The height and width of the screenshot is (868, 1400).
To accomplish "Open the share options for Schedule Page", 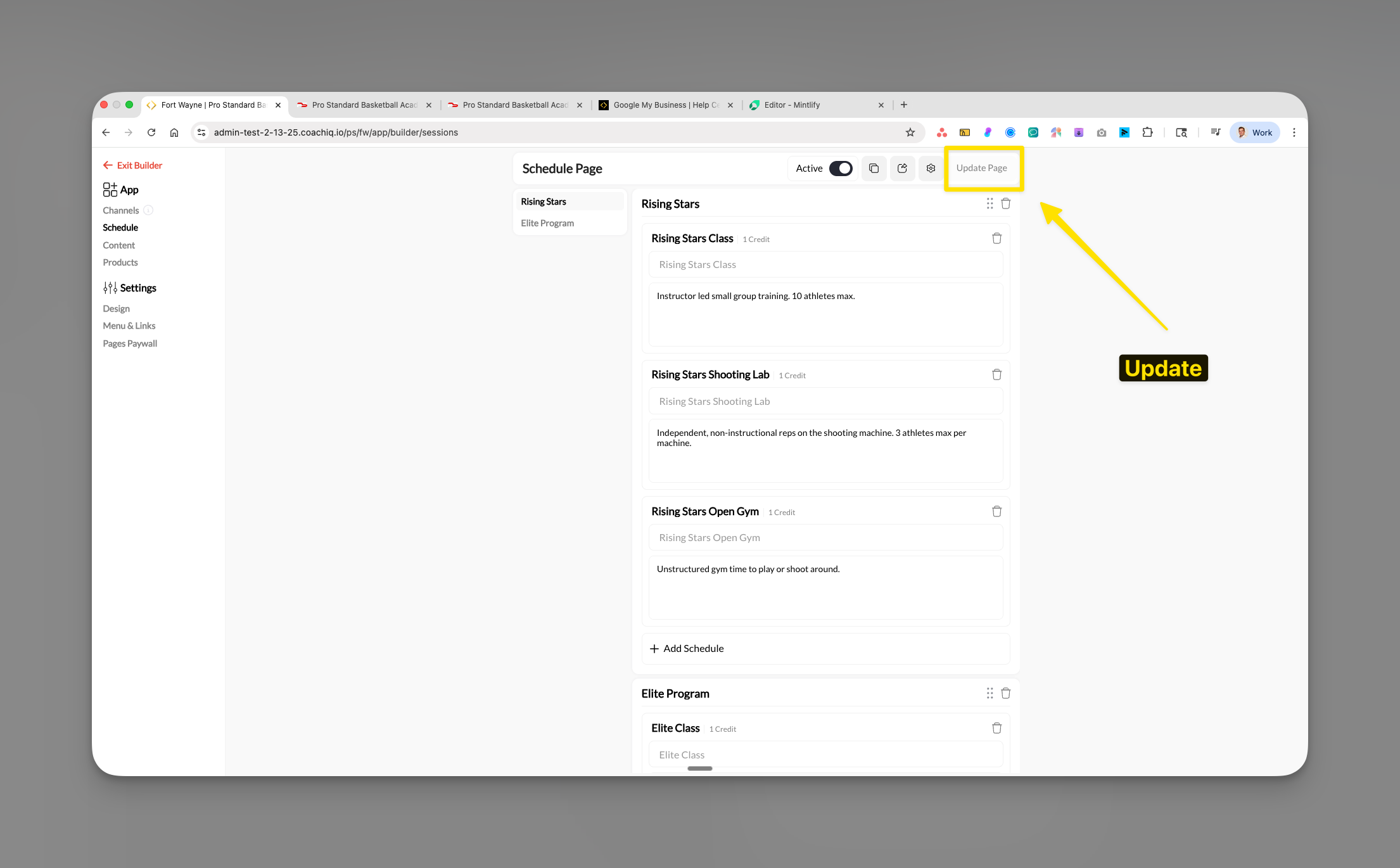I will [x=902, y=168].
